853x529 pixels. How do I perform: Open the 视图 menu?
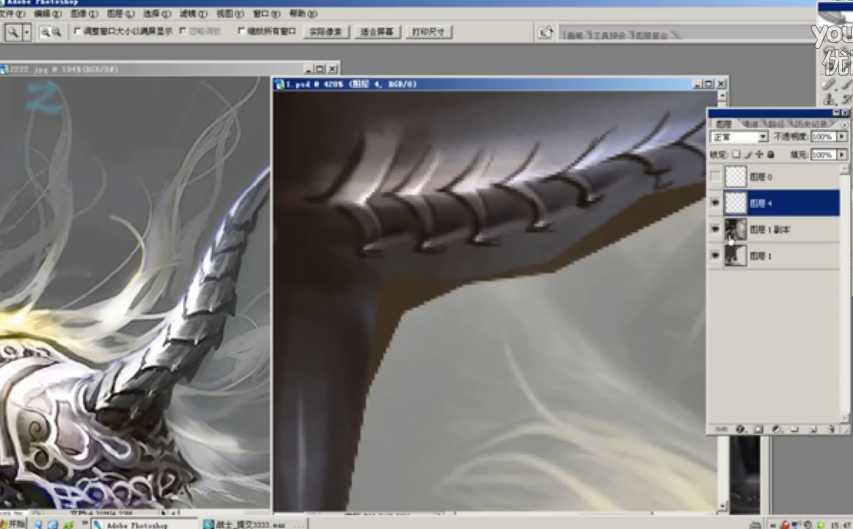pyautogui.click(x=230, y=14)
